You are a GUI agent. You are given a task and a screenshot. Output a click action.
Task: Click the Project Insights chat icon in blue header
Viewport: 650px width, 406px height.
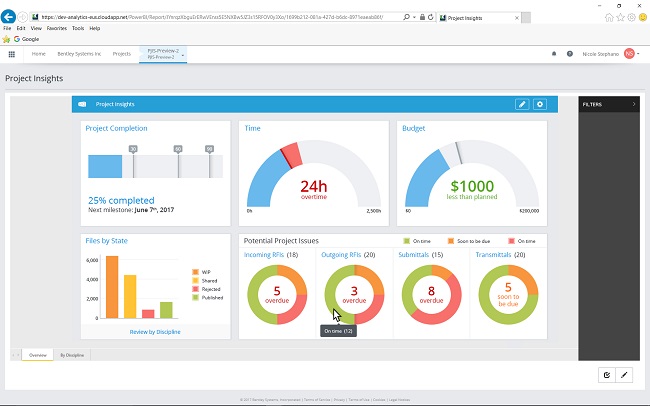click(x=82, y=104)
